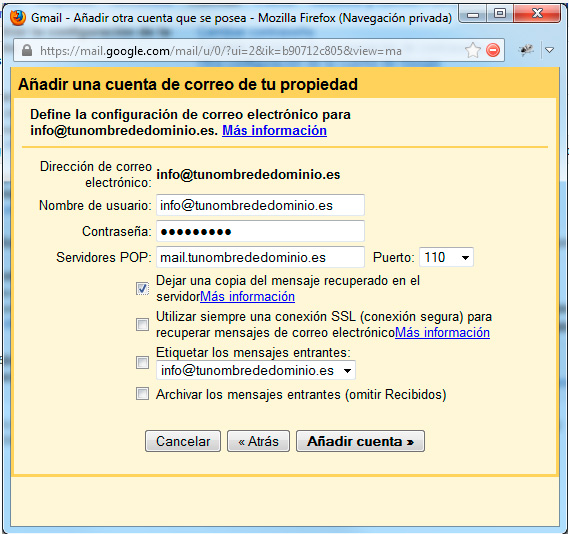Go back with the « Atrás button
569x534 pixels.
pyautogui.click(x=258, y=441)
